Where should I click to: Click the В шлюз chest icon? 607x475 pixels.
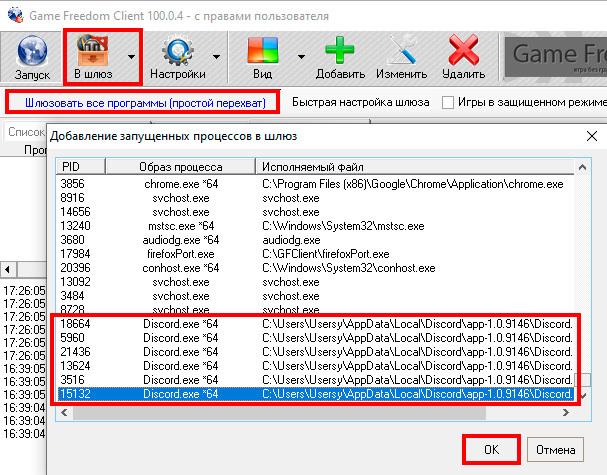pyautogui.click(x=92, y=50)
